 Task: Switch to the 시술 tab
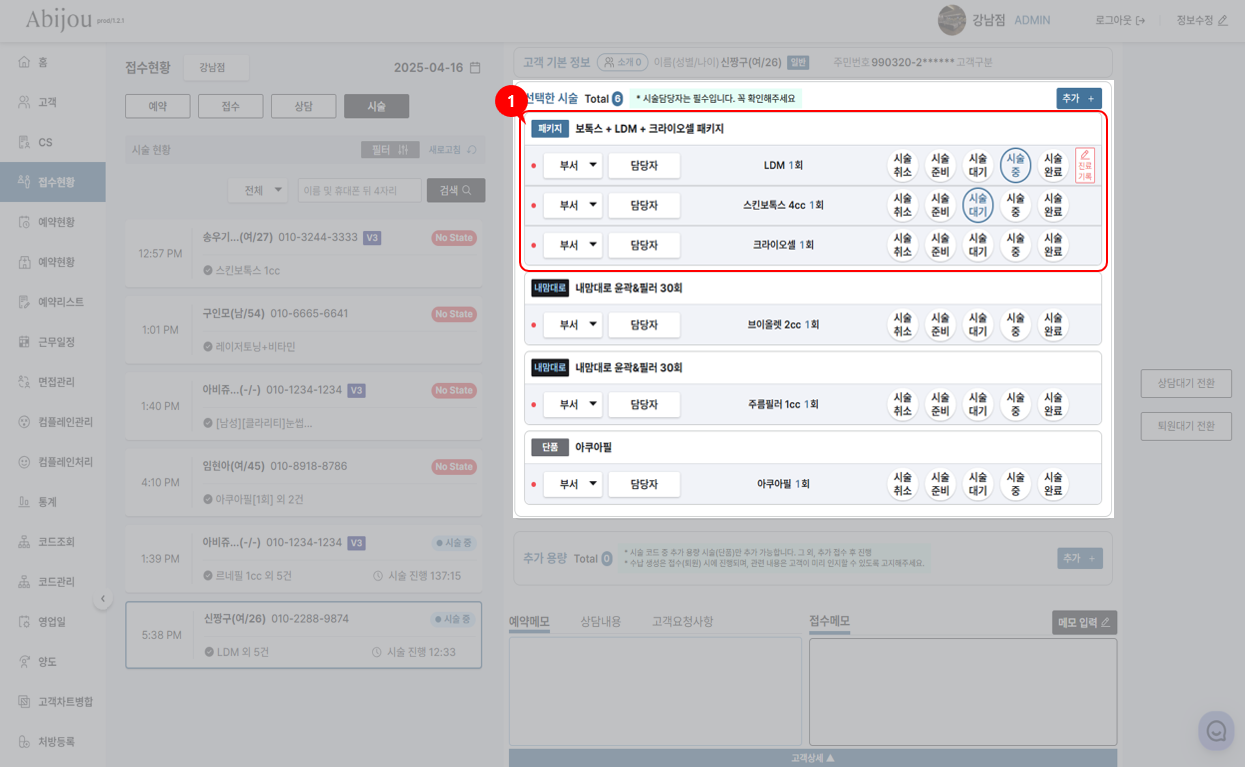[x=377, y=106]
